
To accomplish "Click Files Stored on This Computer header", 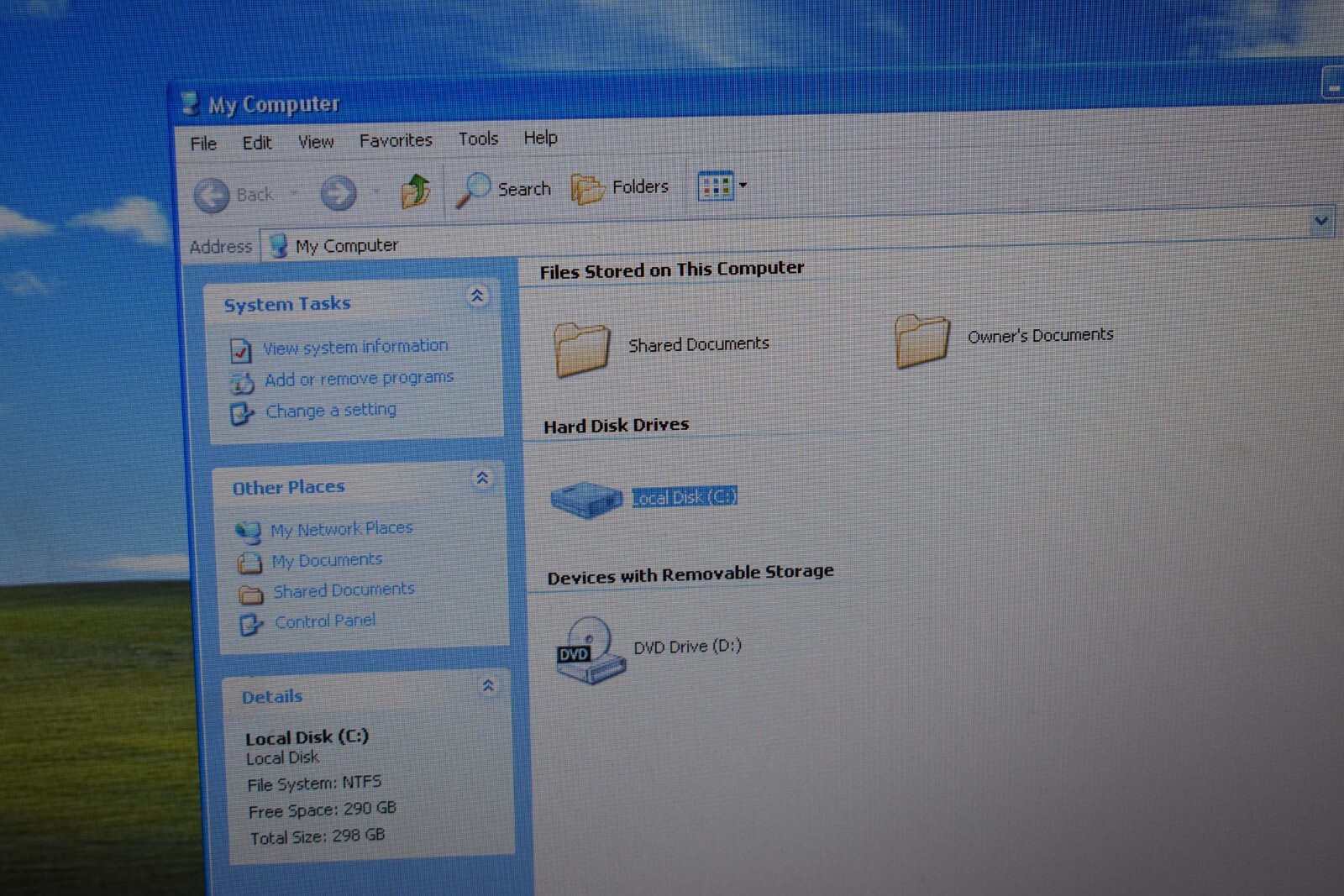I will (x=672, y=270).
